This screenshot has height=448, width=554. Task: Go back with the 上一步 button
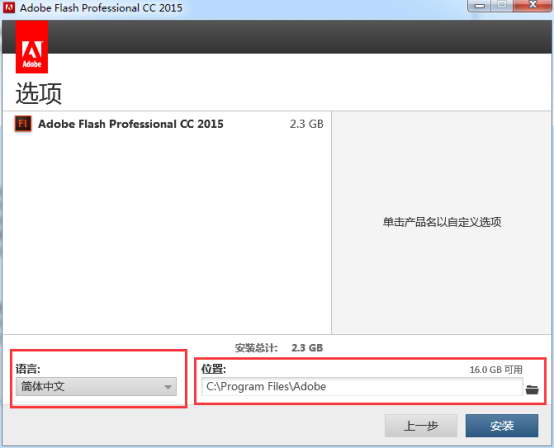(x=421, y=426)
